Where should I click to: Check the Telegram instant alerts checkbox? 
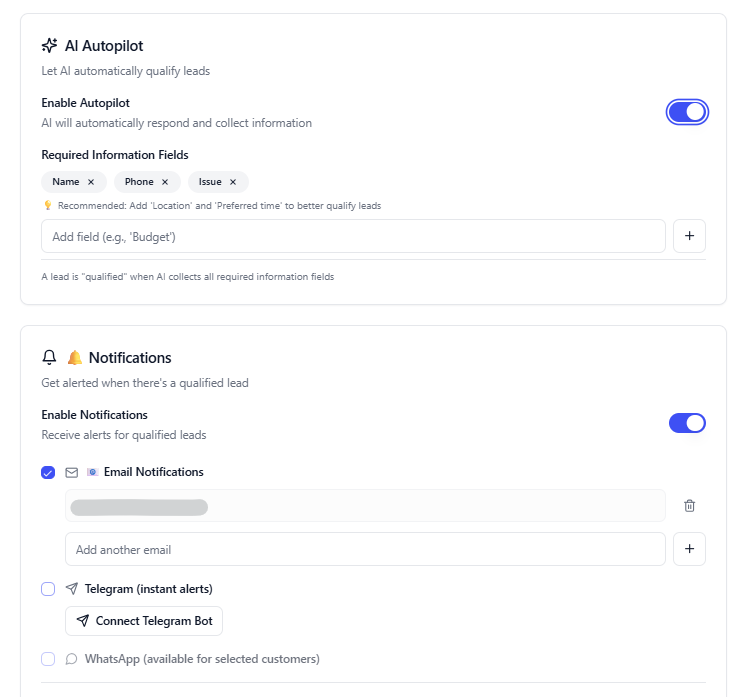[48, 589]
